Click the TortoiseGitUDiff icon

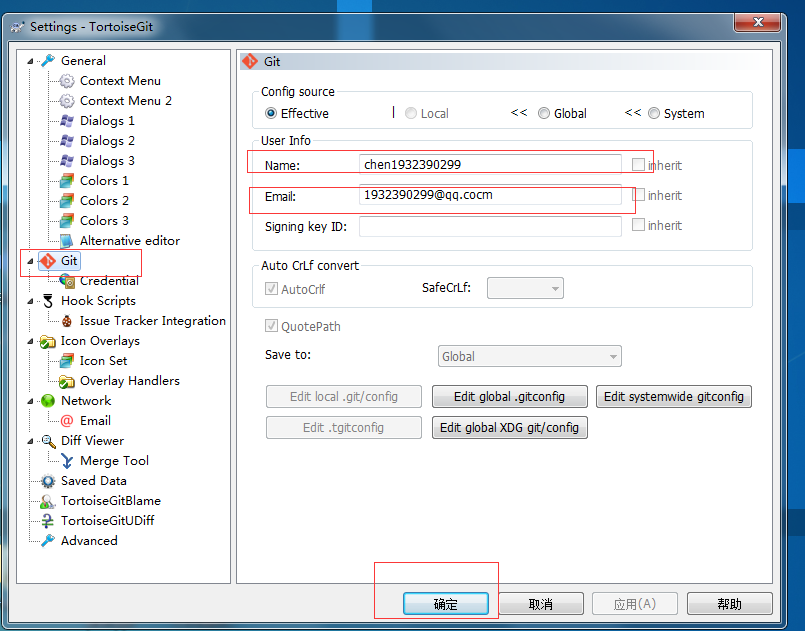click(x=48, y=521)
